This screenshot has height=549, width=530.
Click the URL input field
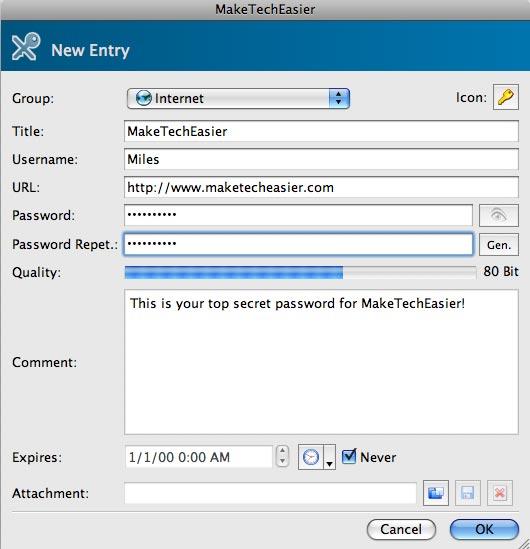click(x=321, y=187)
